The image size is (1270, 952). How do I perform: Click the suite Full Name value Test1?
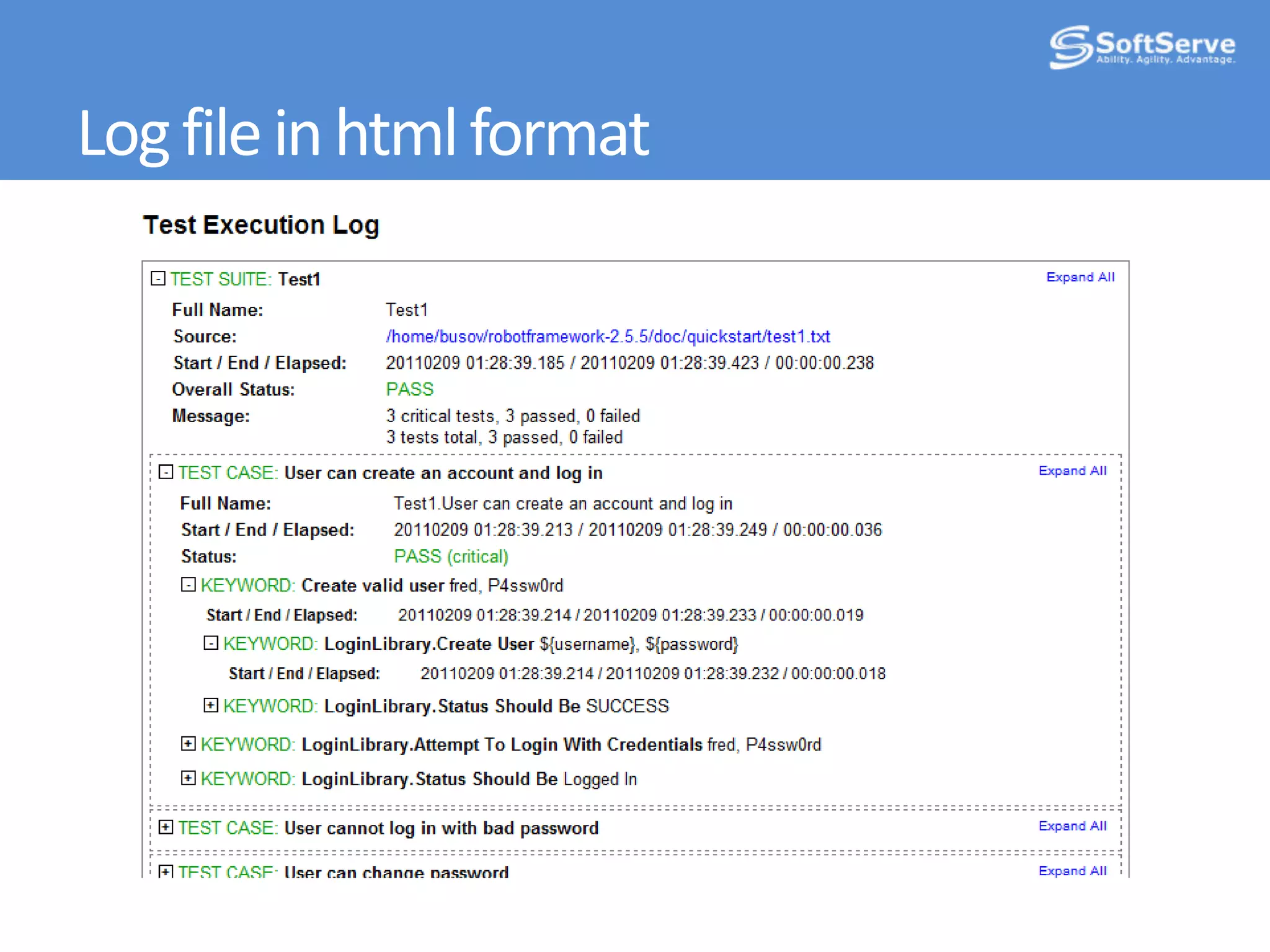click(x=407, y=310)
